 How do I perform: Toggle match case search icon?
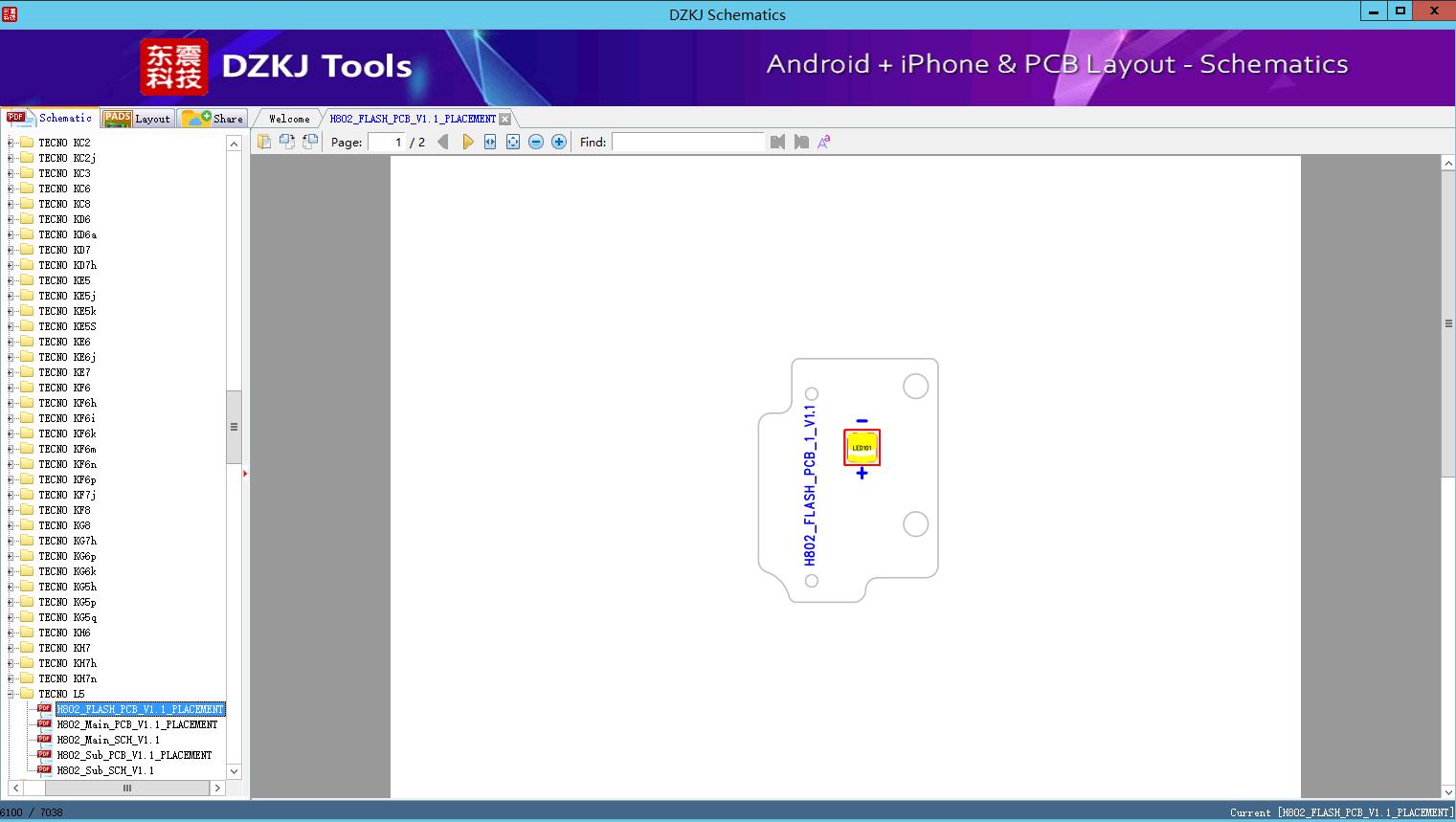(x=824, y=142)
